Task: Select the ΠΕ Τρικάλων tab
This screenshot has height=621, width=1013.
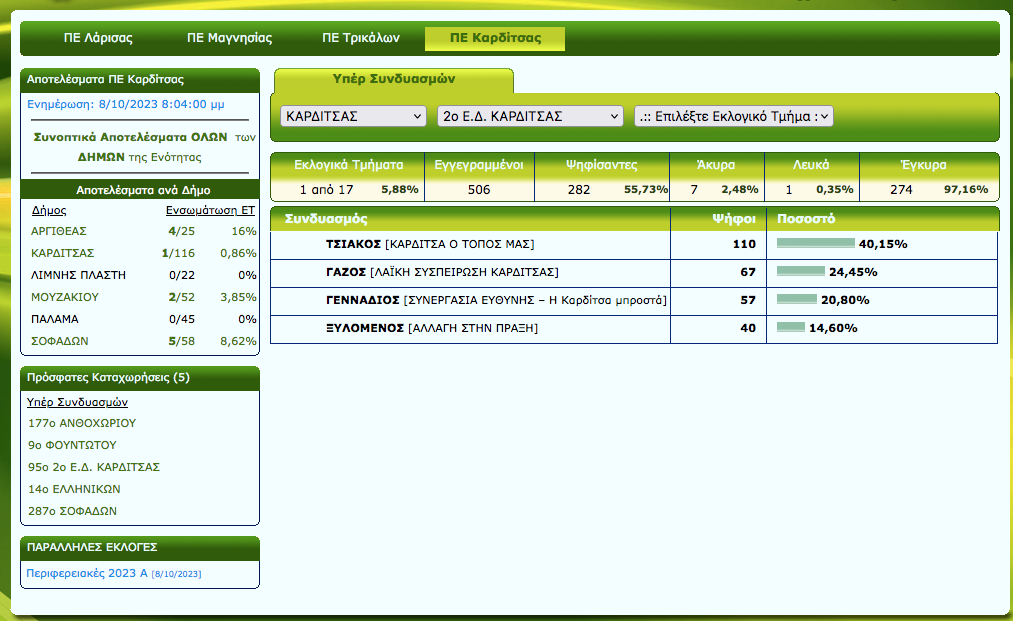Action: (x=360, y=38)
